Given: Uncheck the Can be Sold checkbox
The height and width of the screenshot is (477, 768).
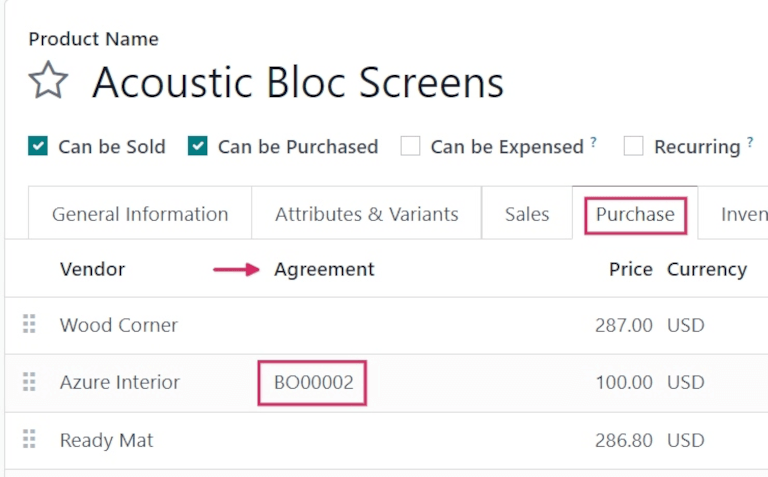Looking at the screenshot, I should (x=38, y=146).
